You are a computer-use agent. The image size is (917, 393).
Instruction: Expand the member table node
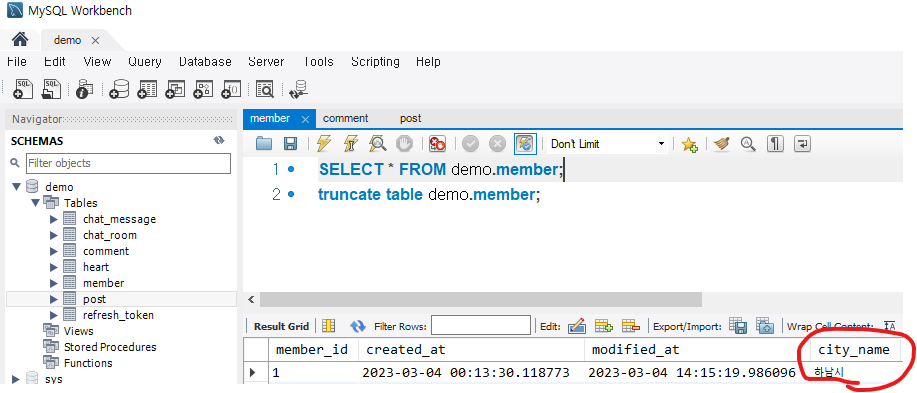54,283
